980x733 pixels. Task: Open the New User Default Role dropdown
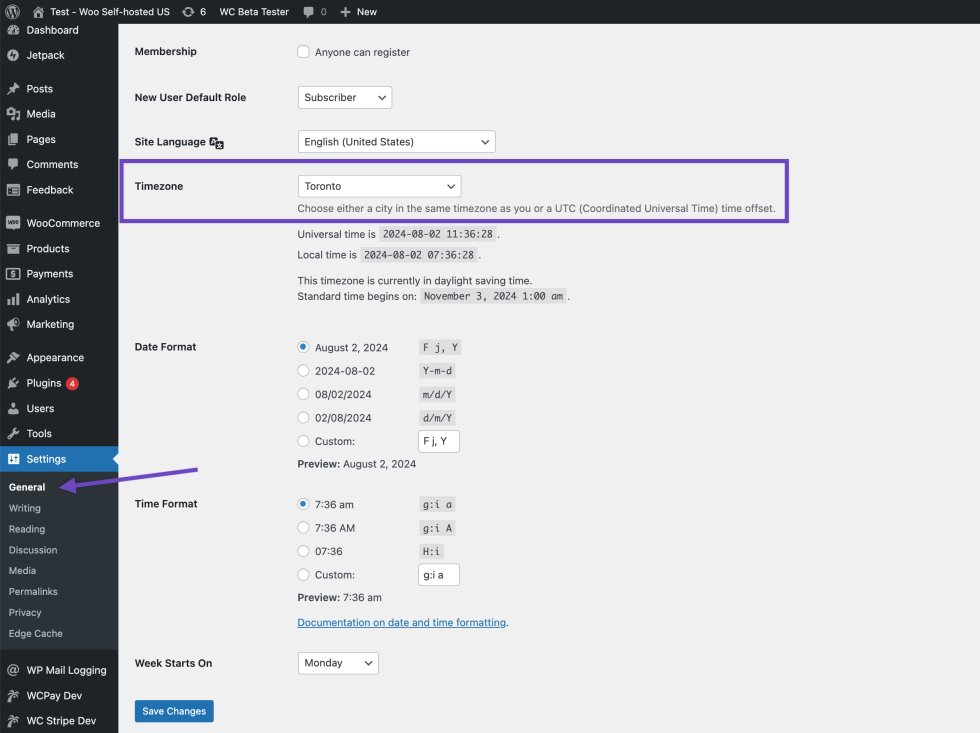coord(344,97)
